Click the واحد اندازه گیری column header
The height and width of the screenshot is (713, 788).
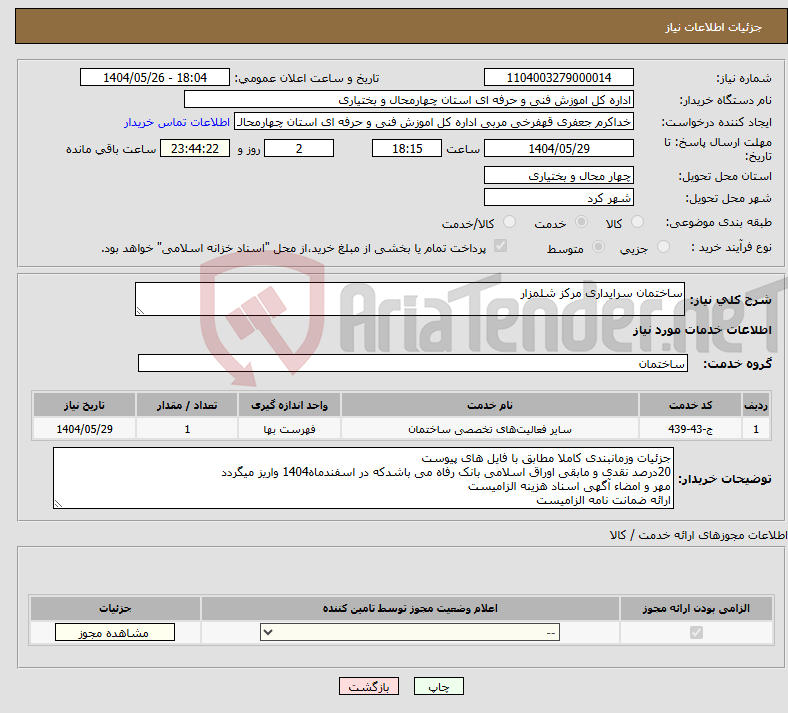289,405
